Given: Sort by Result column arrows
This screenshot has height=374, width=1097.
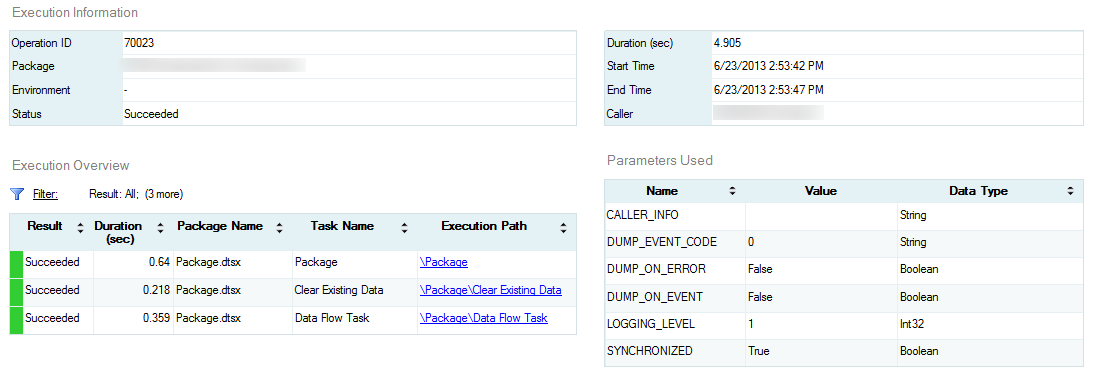Looking at the screenshot, I should [x=80, y=227].
